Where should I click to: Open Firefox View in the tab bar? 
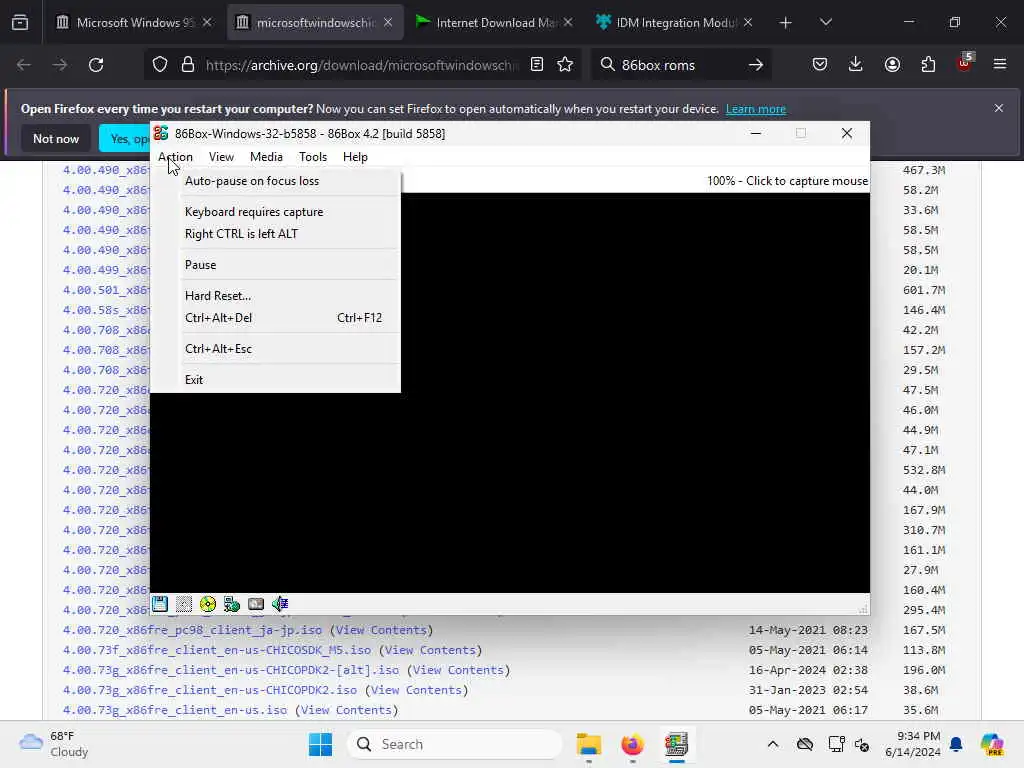pos(20,23)
